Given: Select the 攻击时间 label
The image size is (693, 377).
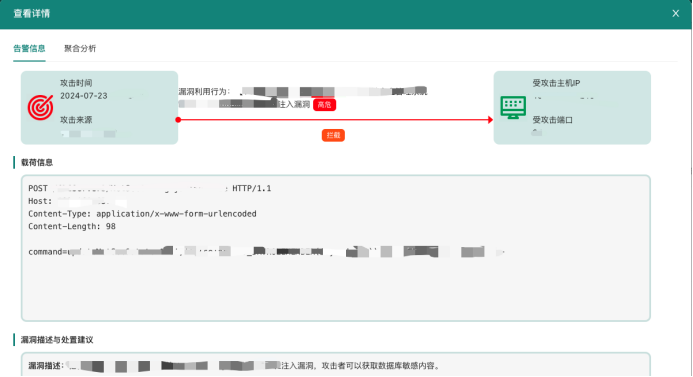Looking at the screenshot, I should 76,83.
